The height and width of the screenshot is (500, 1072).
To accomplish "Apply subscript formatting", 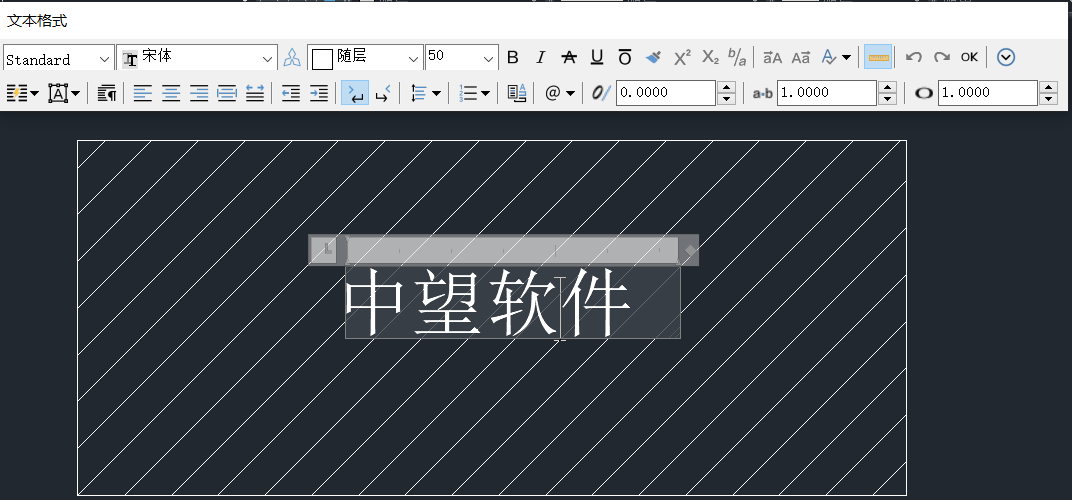I will pos(710,58).
